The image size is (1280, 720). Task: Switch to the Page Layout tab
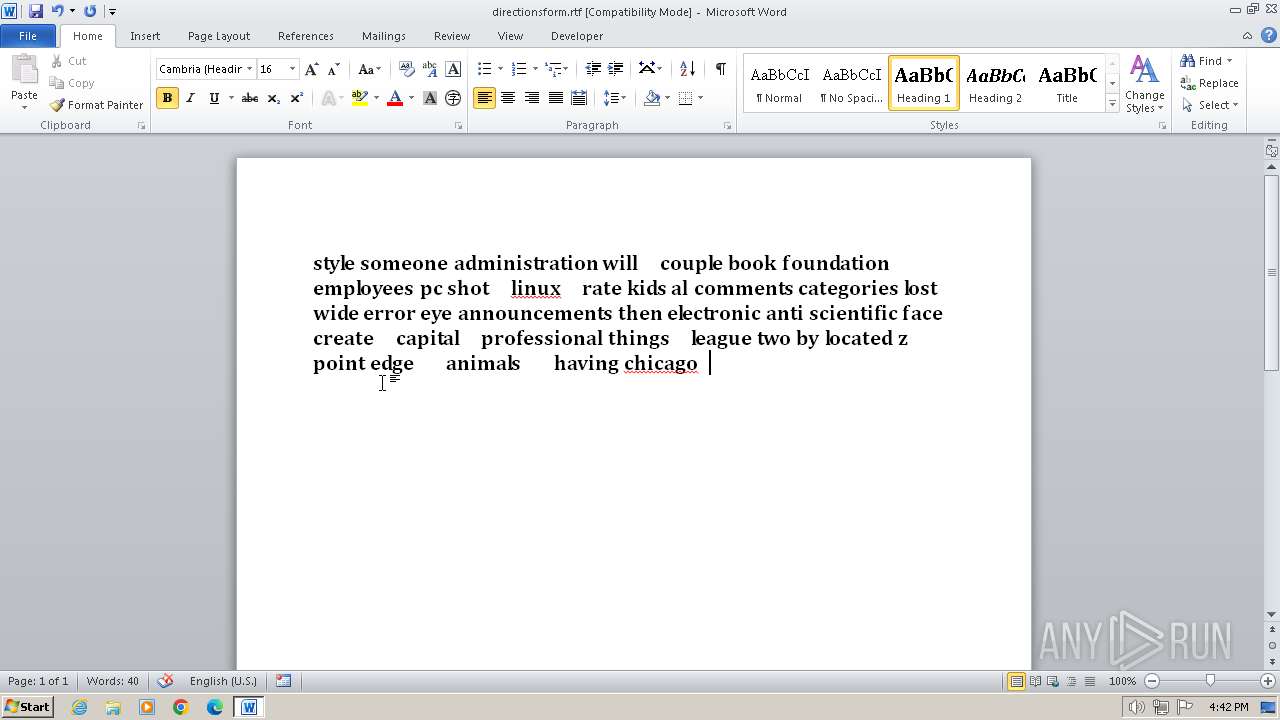coord(219,36)
